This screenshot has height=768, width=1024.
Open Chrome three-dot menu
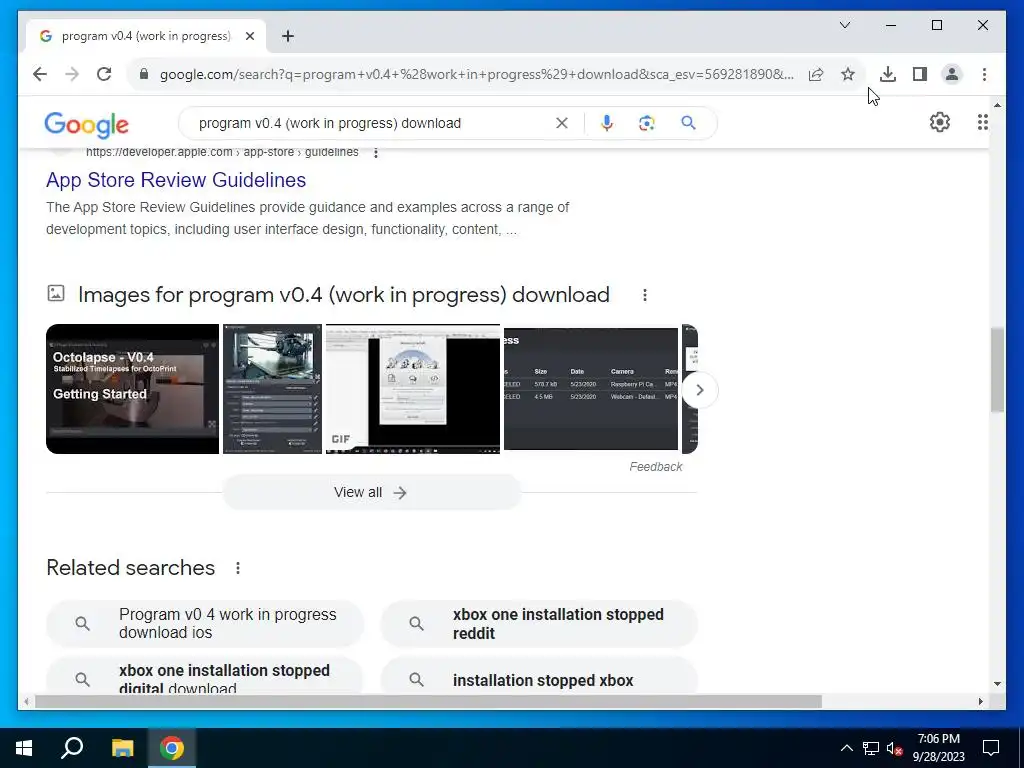[x=984, y=74]
